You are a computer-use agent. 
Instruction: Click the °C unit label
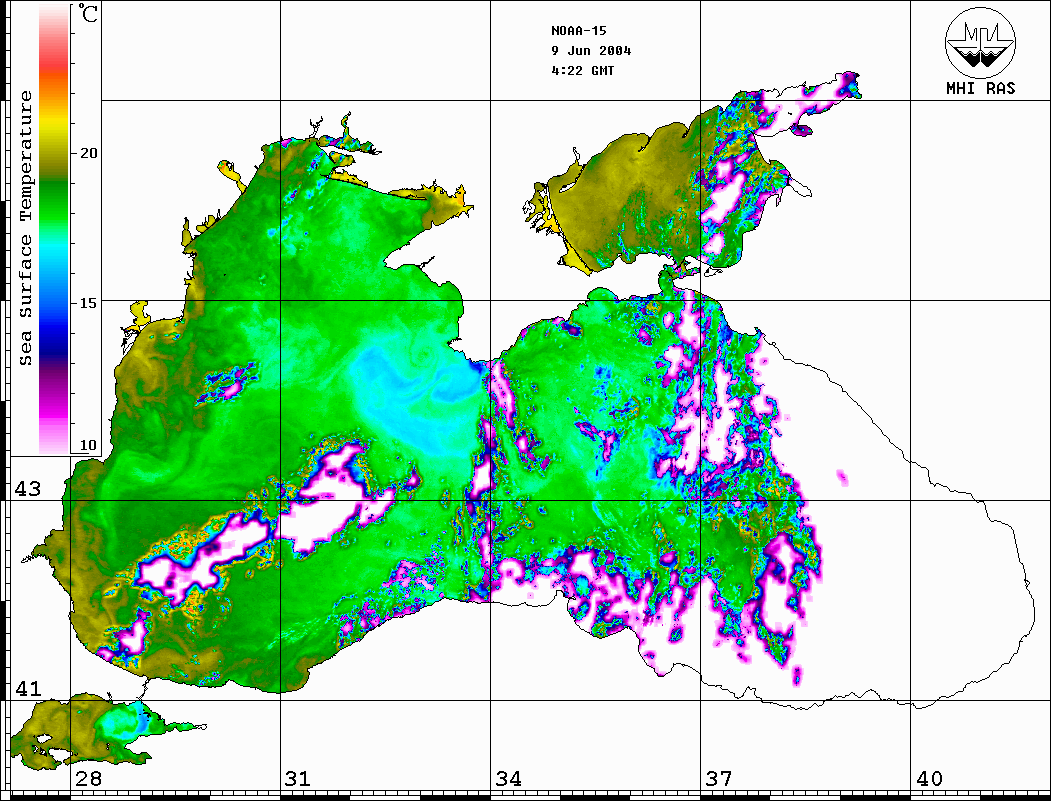tap(88, 13)
